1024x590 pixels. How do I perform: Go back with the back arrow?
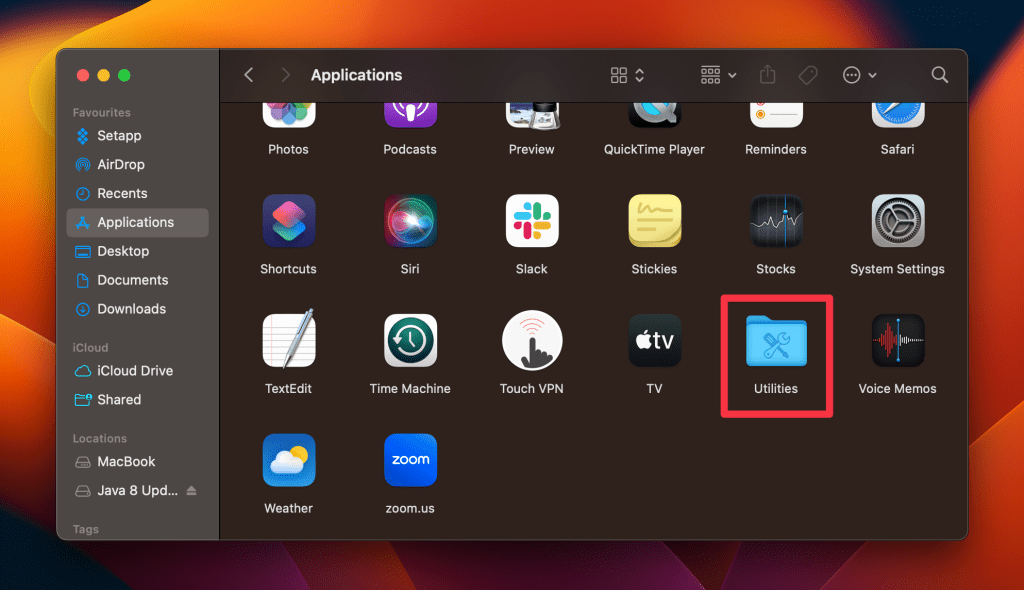pos(249,74)
